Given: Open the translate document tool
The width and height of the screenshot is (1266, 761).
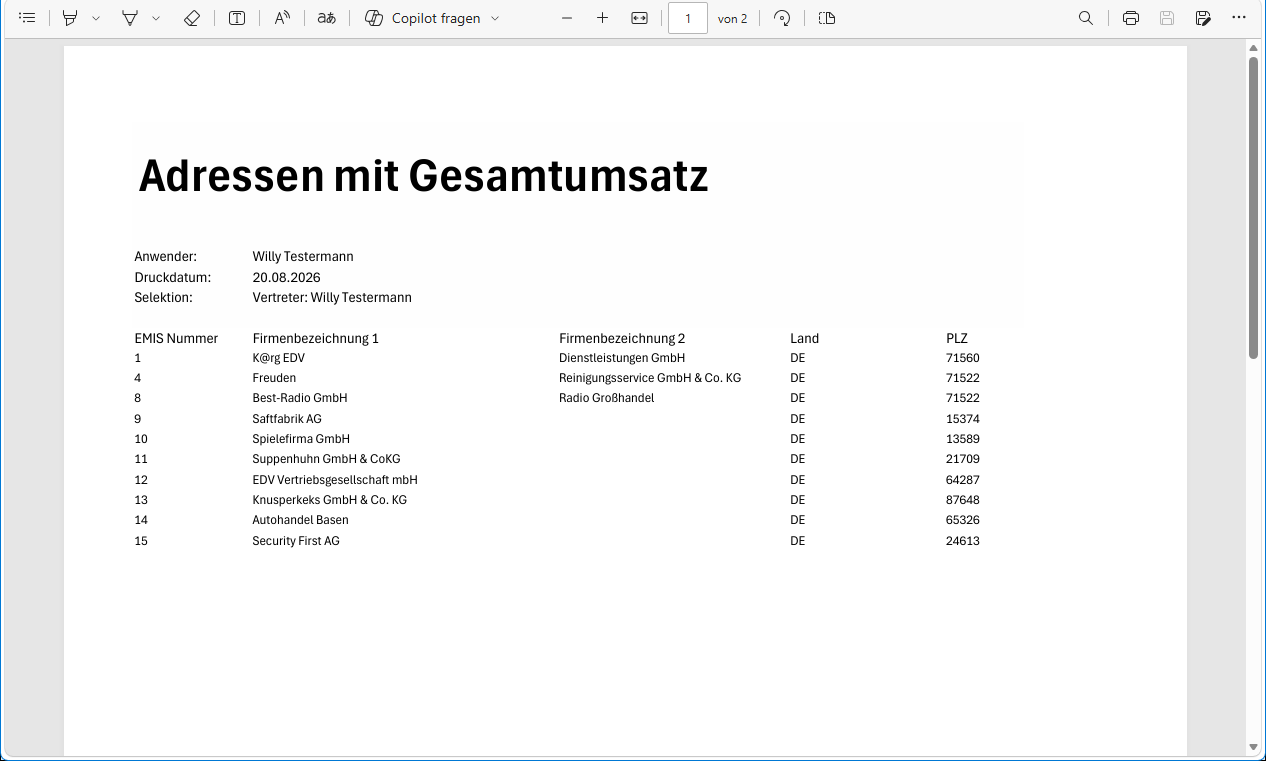Looking at the screenshot, I should point(326,18).
